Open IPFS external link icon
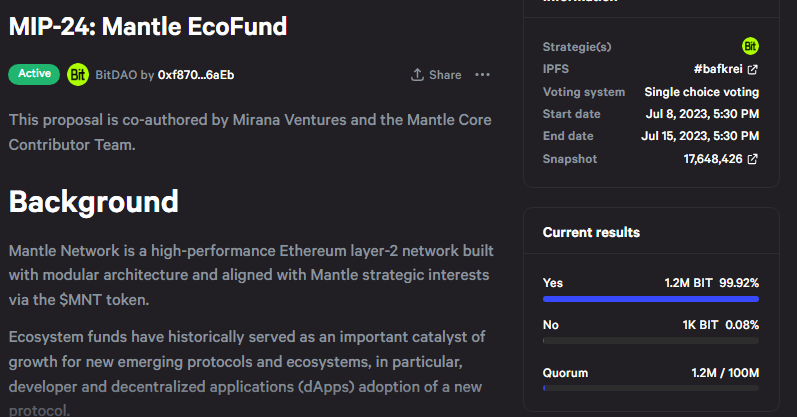 point(753,70)
